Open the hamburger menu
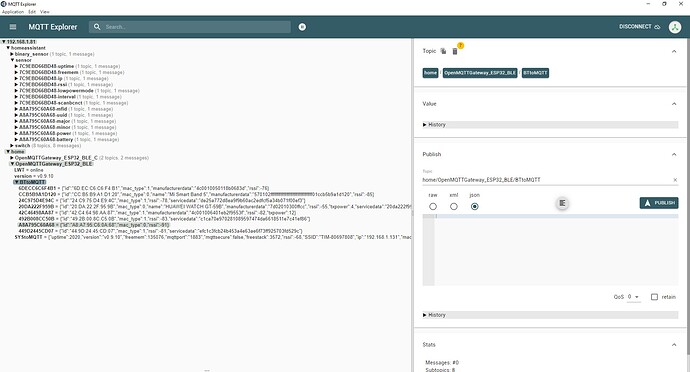Viewport: 690px width, 372px height. tap(13, 27)
